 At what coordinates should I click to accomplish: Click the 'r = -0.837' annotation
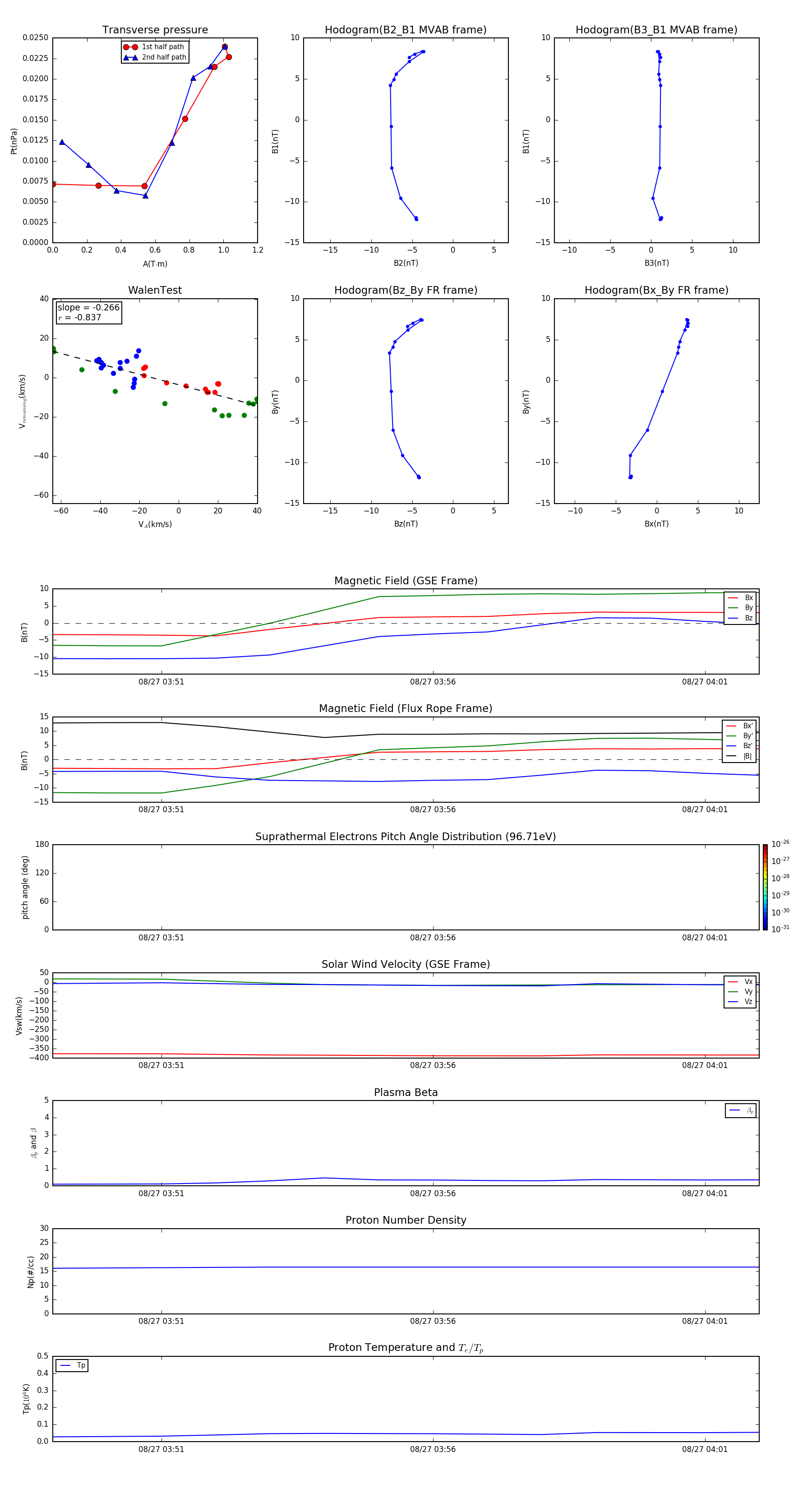click(x=80, y=317)
